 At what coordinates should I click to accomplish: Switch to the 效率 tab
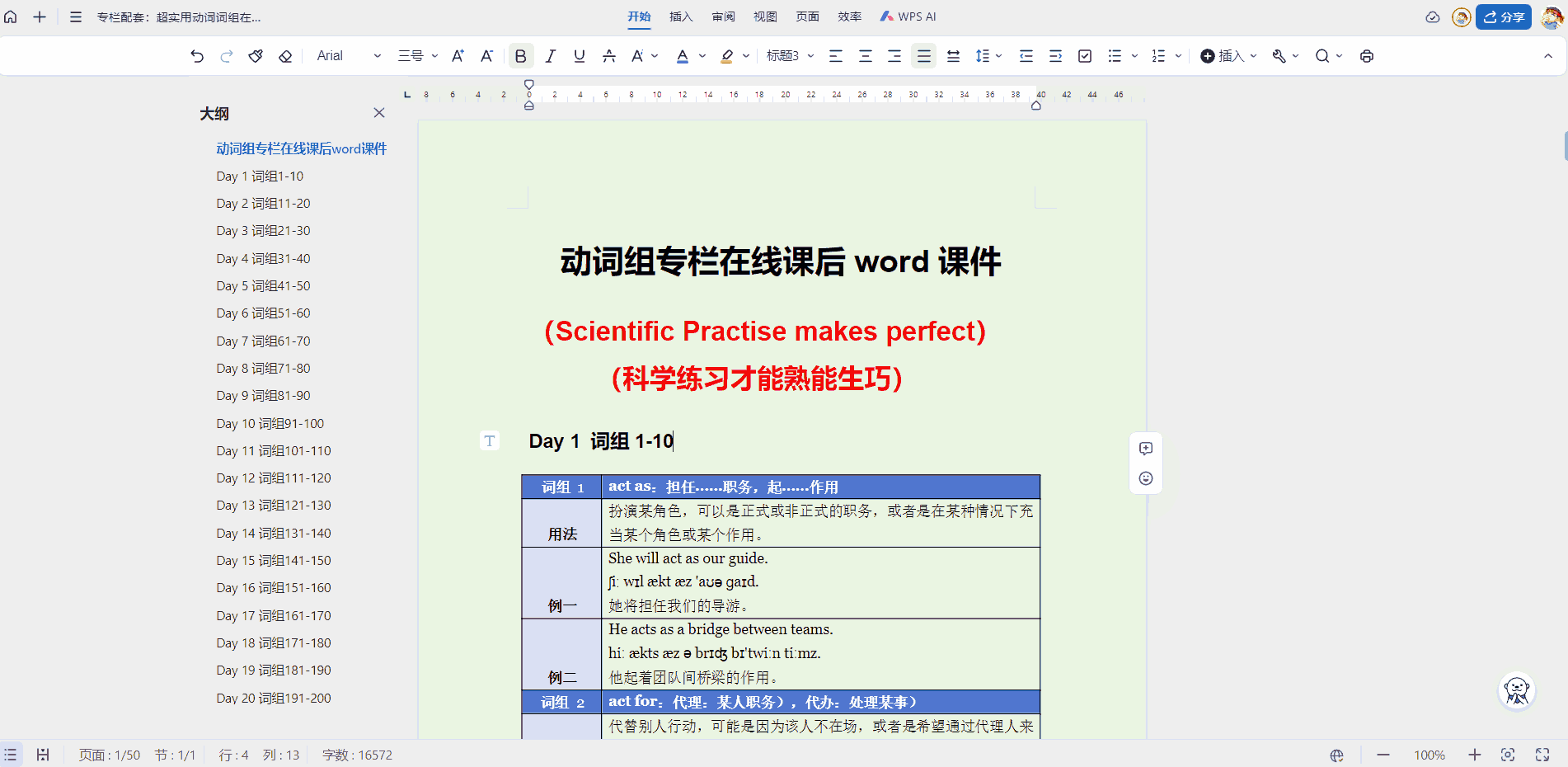849,16
